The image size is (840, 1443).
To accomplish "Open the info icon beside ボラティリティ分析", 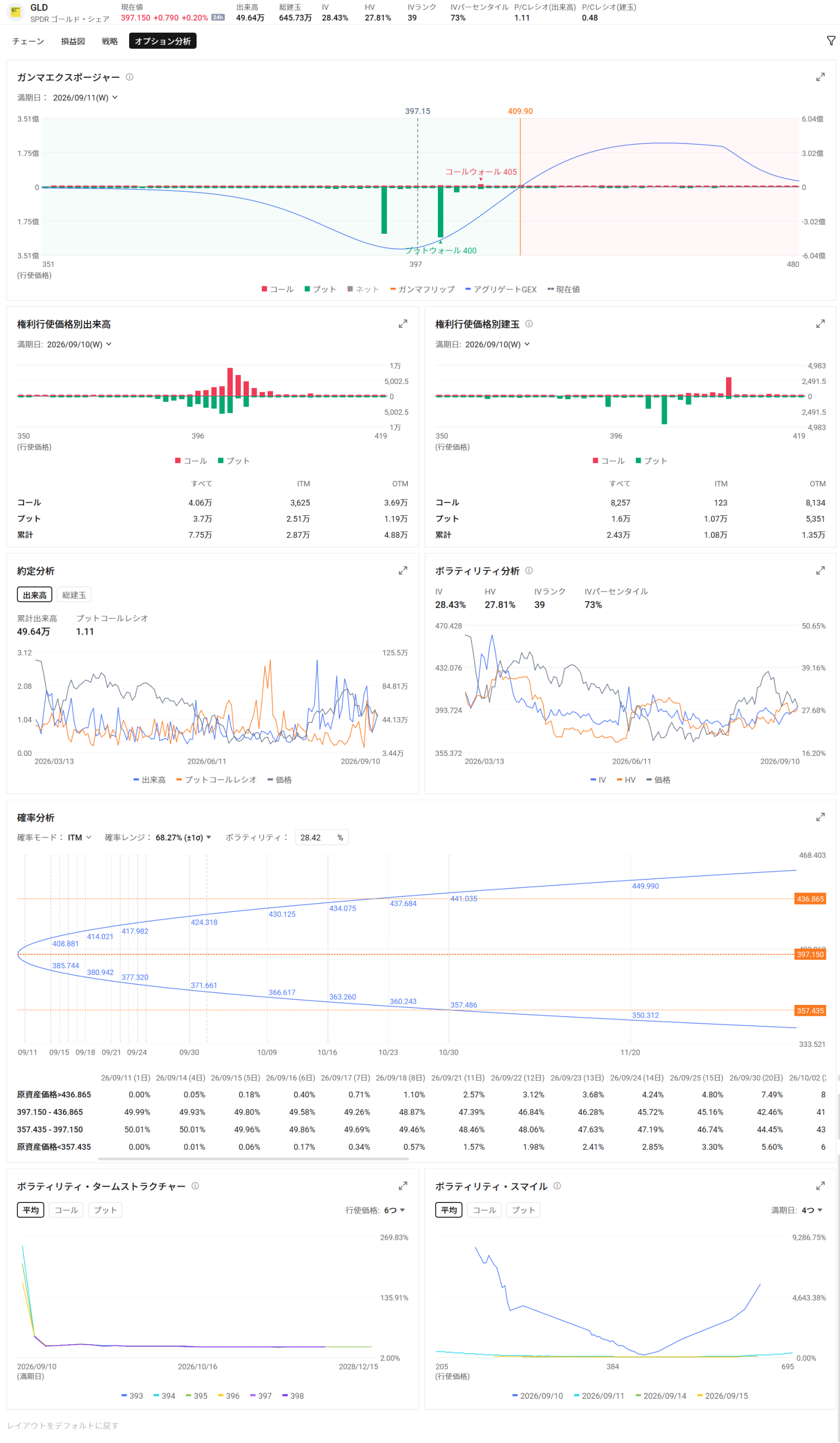I will click(x=529, y=570).
